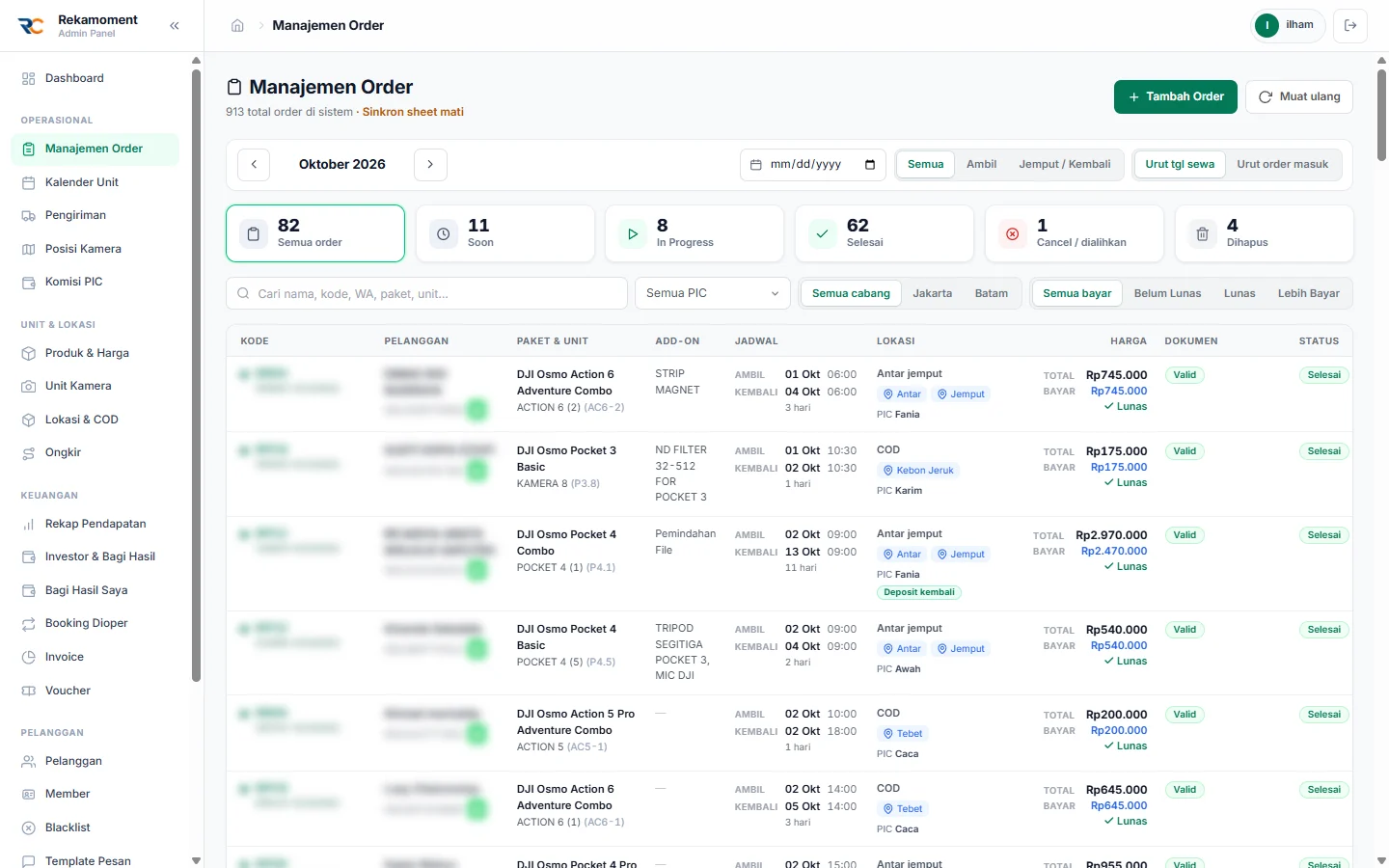Show the 11 Soon orders card
Image resolution: width=1389 pixels, height=868 pixels.
[505, 233]
